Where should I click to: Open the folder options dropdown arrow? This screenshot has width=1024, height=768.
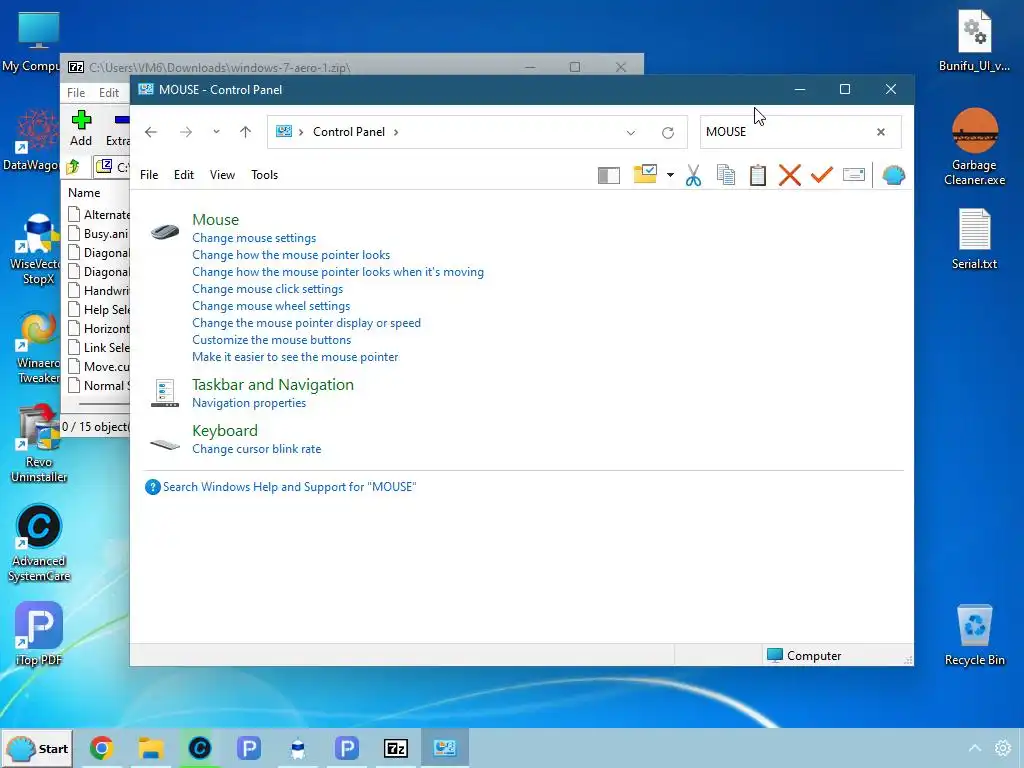click(x=670, y=175)
